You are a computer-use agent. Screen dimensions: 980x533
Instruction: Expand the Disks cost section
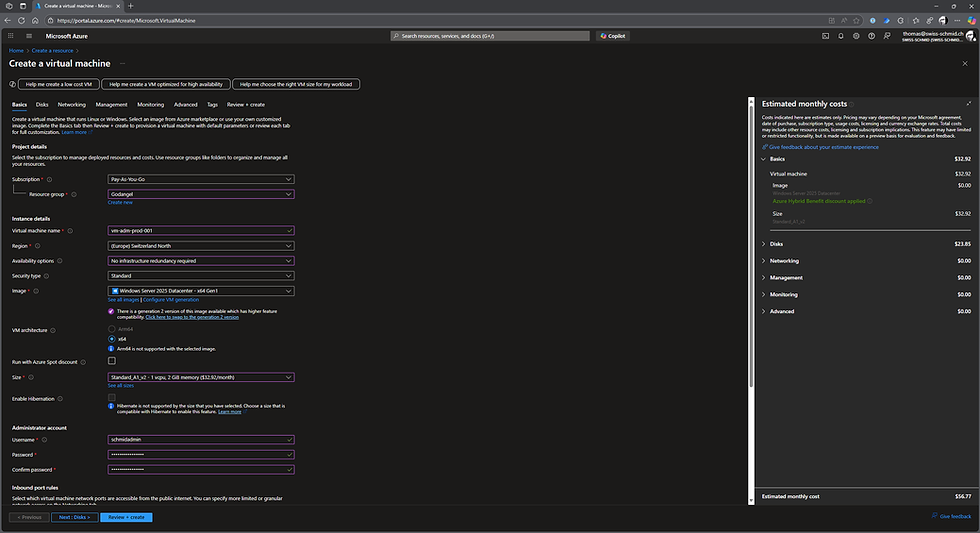click(x=763, y=244)
